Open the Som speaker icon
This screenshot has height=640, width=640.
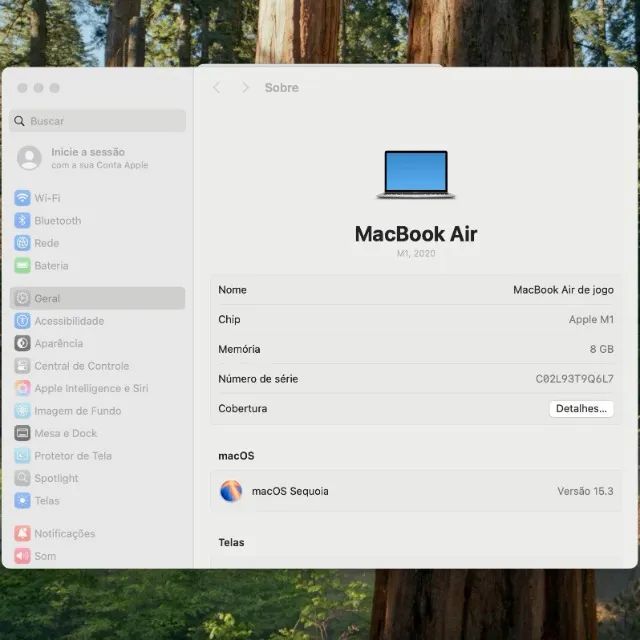[x=22, y=556]
